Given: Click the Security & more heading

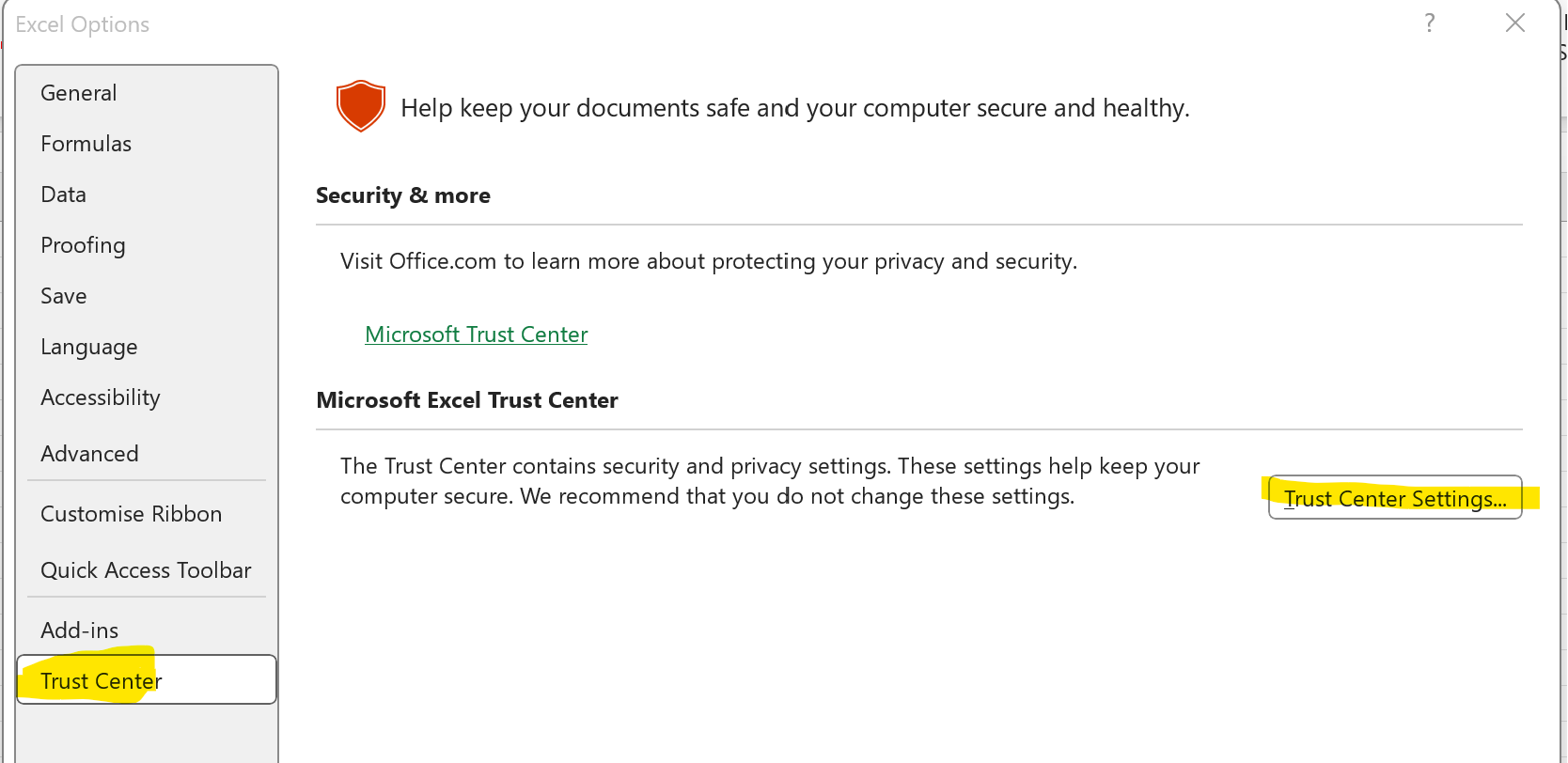Looking at the screenshot, I should pos(403,195).
